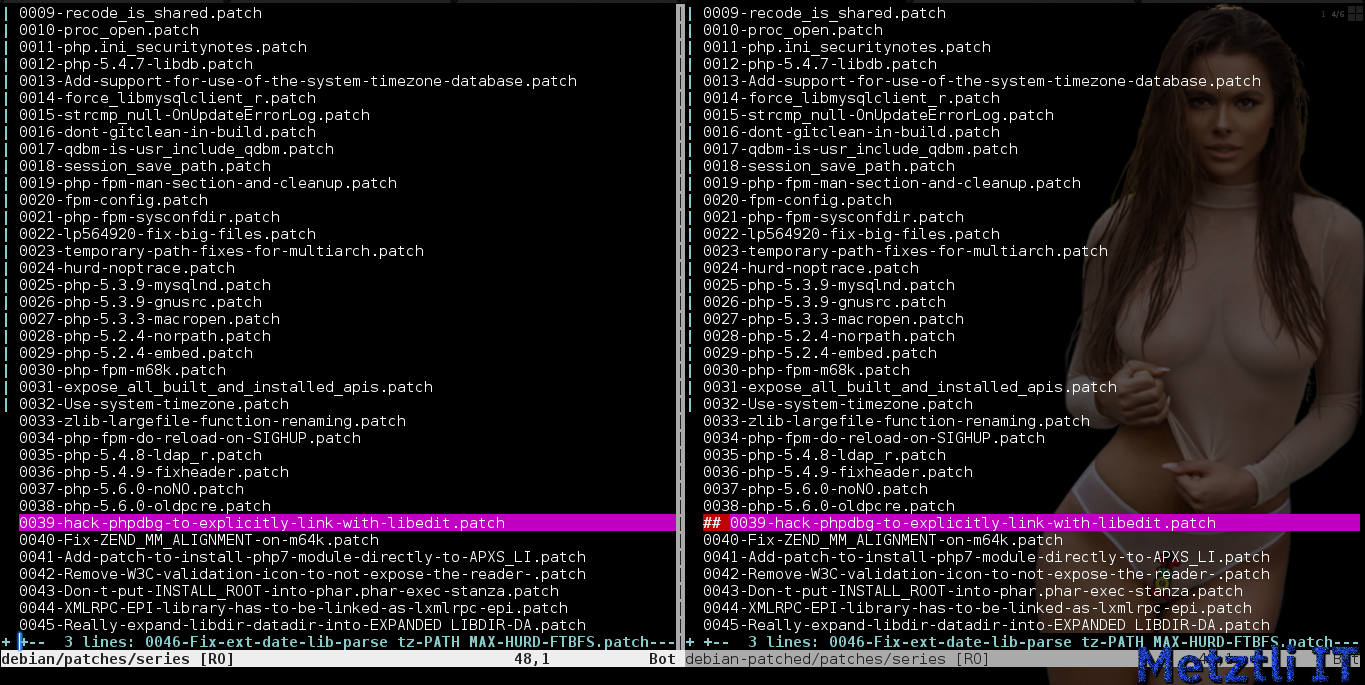Click the 48,1 cursor position indicator

click(x=532, y=659)
